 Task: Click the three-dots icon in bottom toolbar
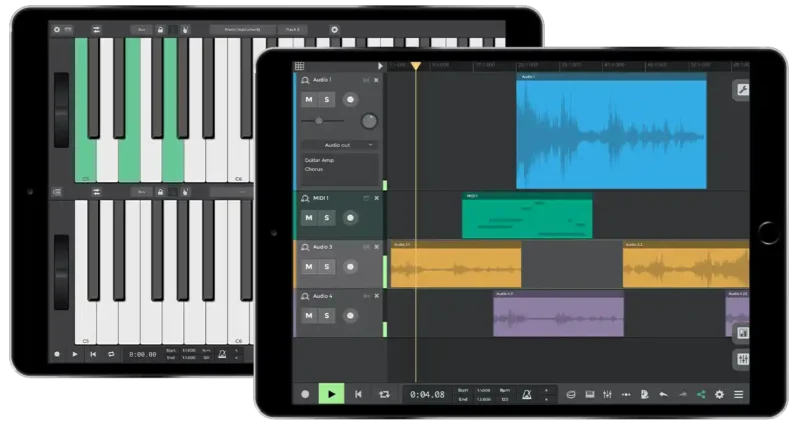tap(626, 394)
